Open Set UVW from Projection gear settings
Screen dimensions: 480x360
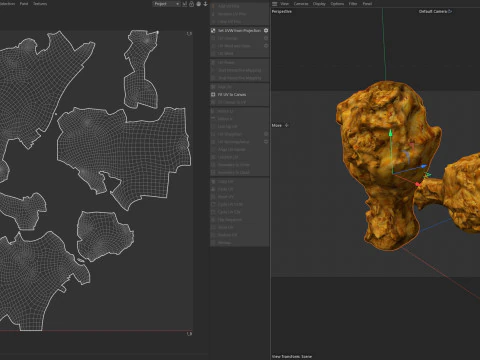pos(266,30)
